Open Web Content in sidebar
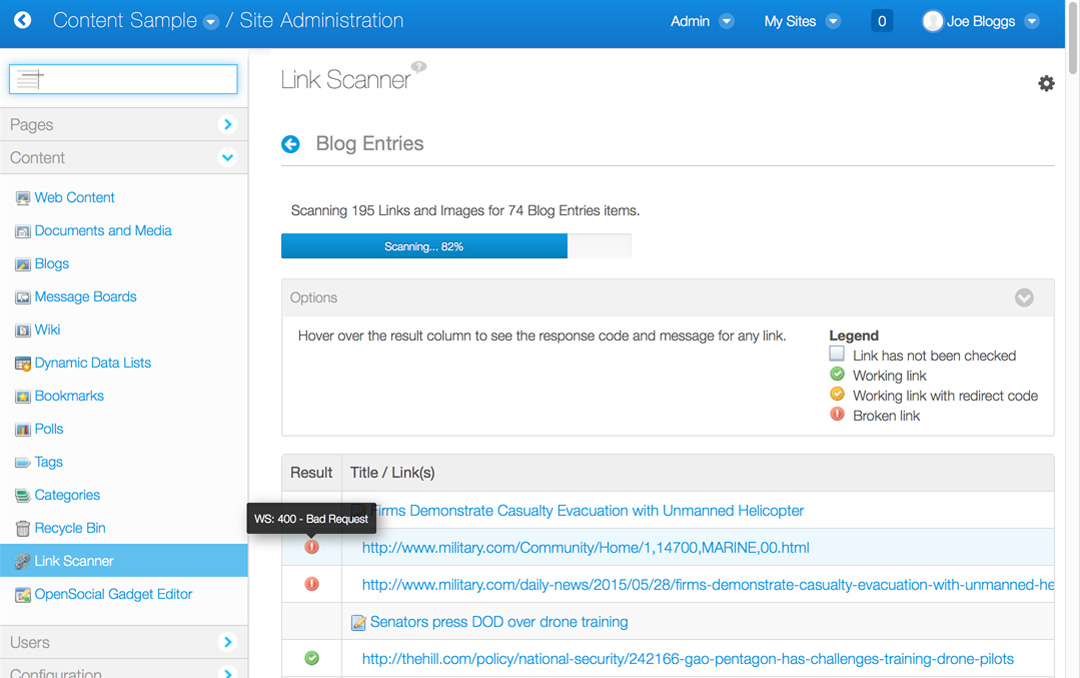The image size is (1080, 678). pos(74,198)
